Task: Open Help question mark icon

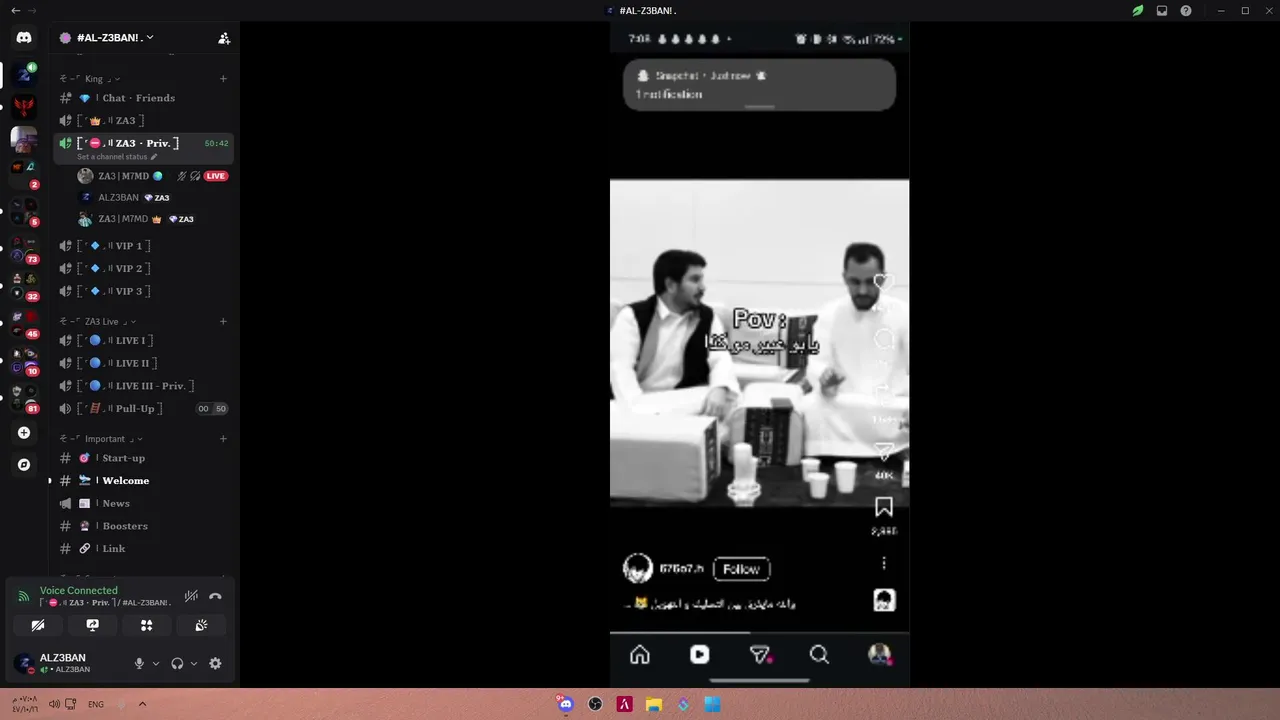Action: tap(1186, 11)
